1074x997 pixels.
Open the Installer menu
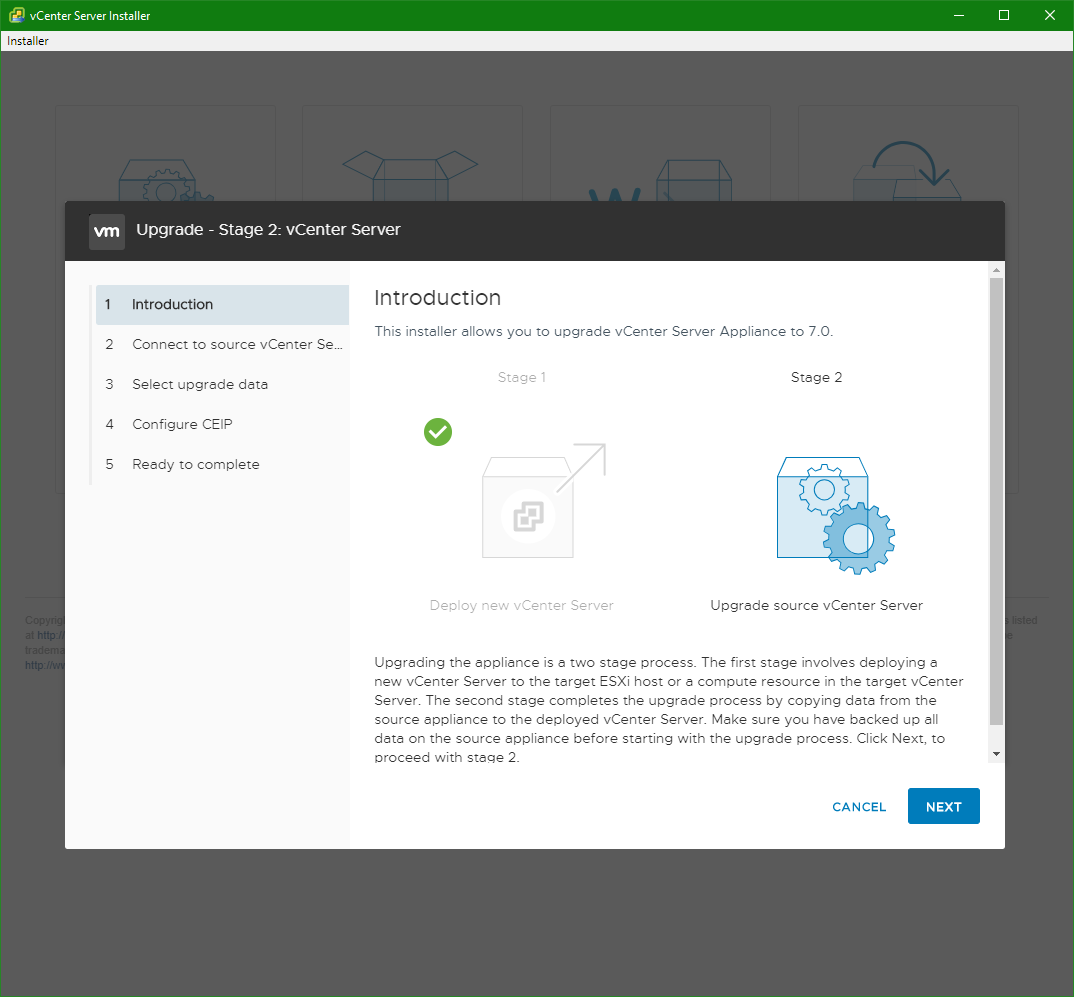click(27, 41)
